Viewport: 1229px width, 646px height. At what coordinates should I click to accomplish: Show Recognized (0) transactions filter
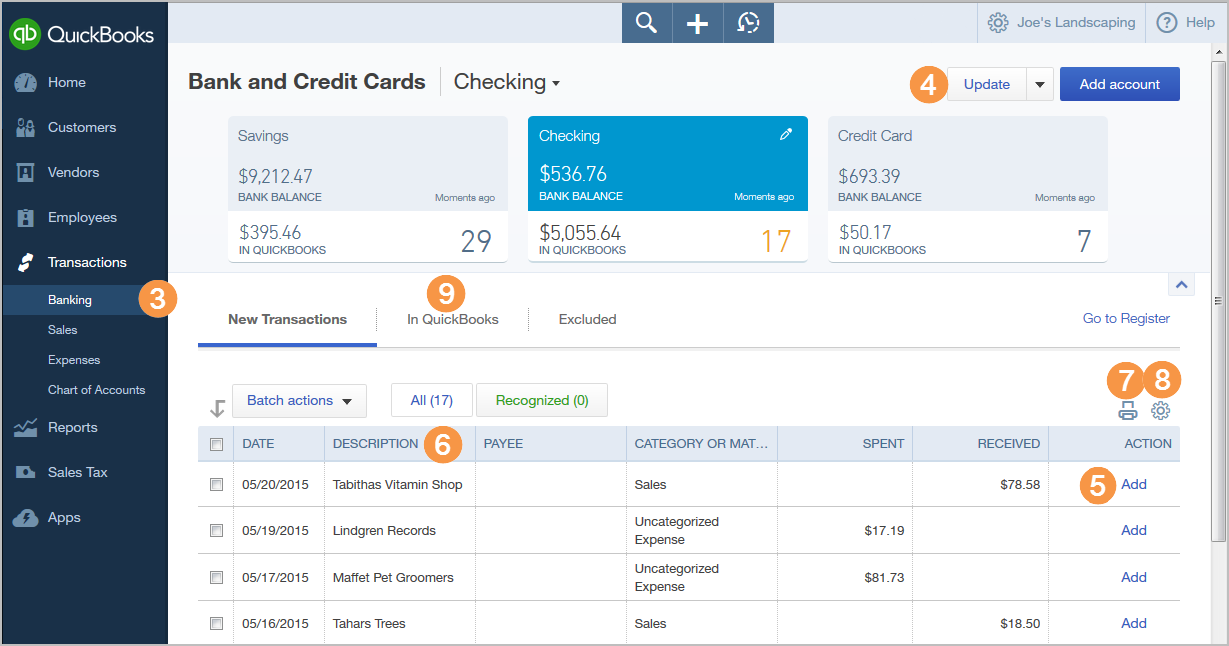541,401
